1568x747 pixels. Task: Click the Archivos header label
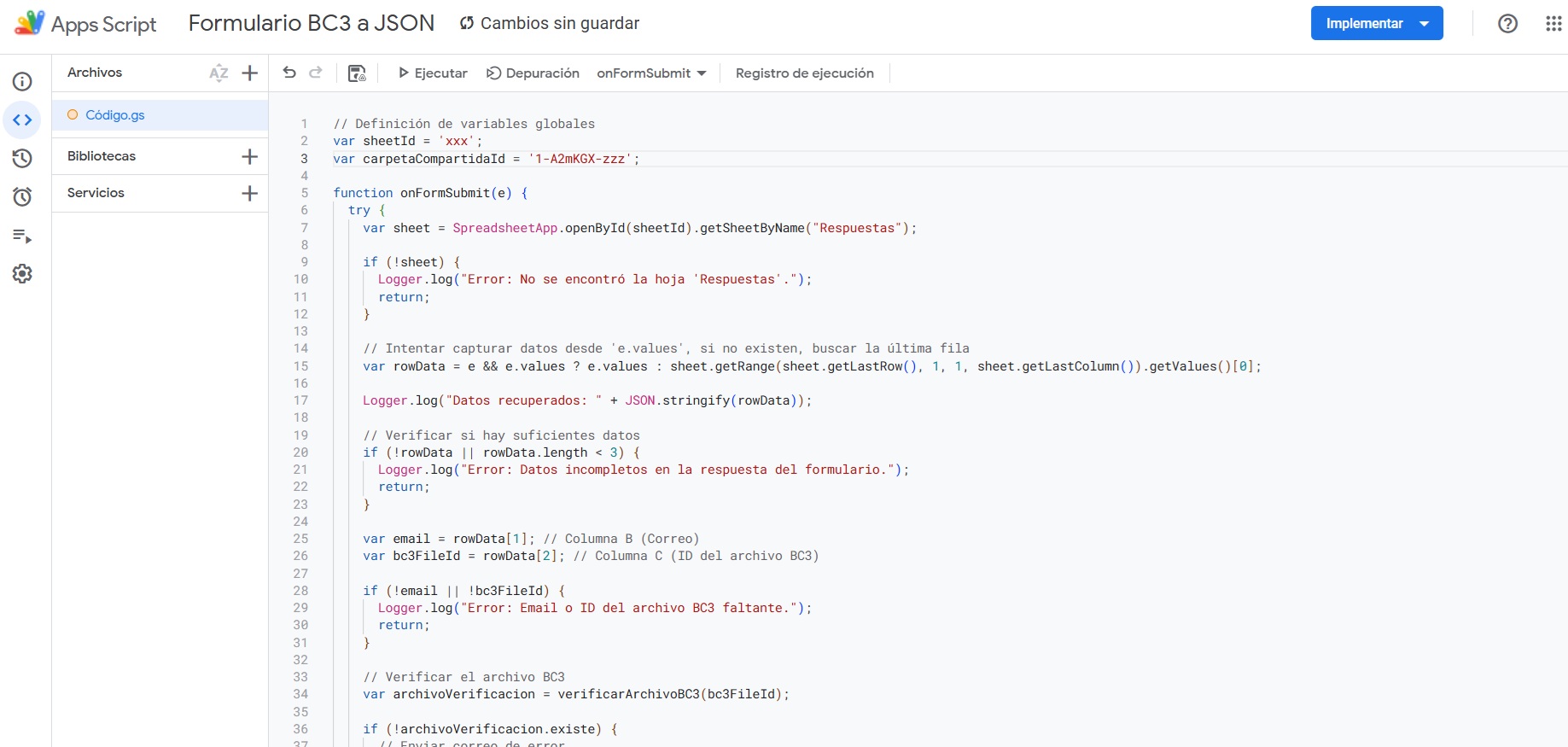tap(95, 73)
